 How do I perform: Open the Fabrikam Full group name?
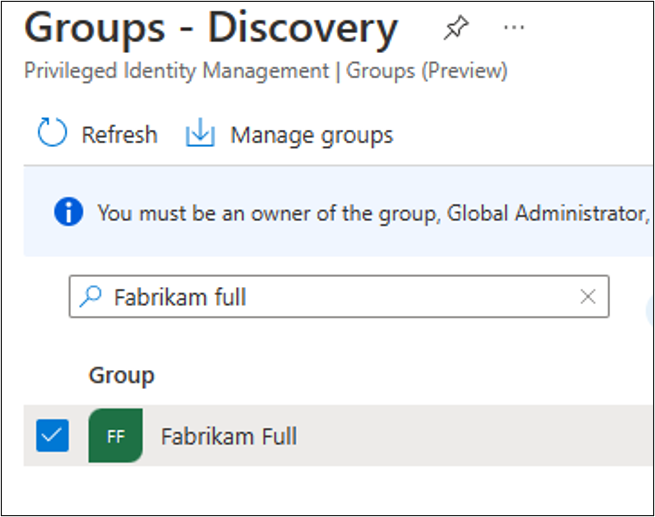tap(229, 437)
